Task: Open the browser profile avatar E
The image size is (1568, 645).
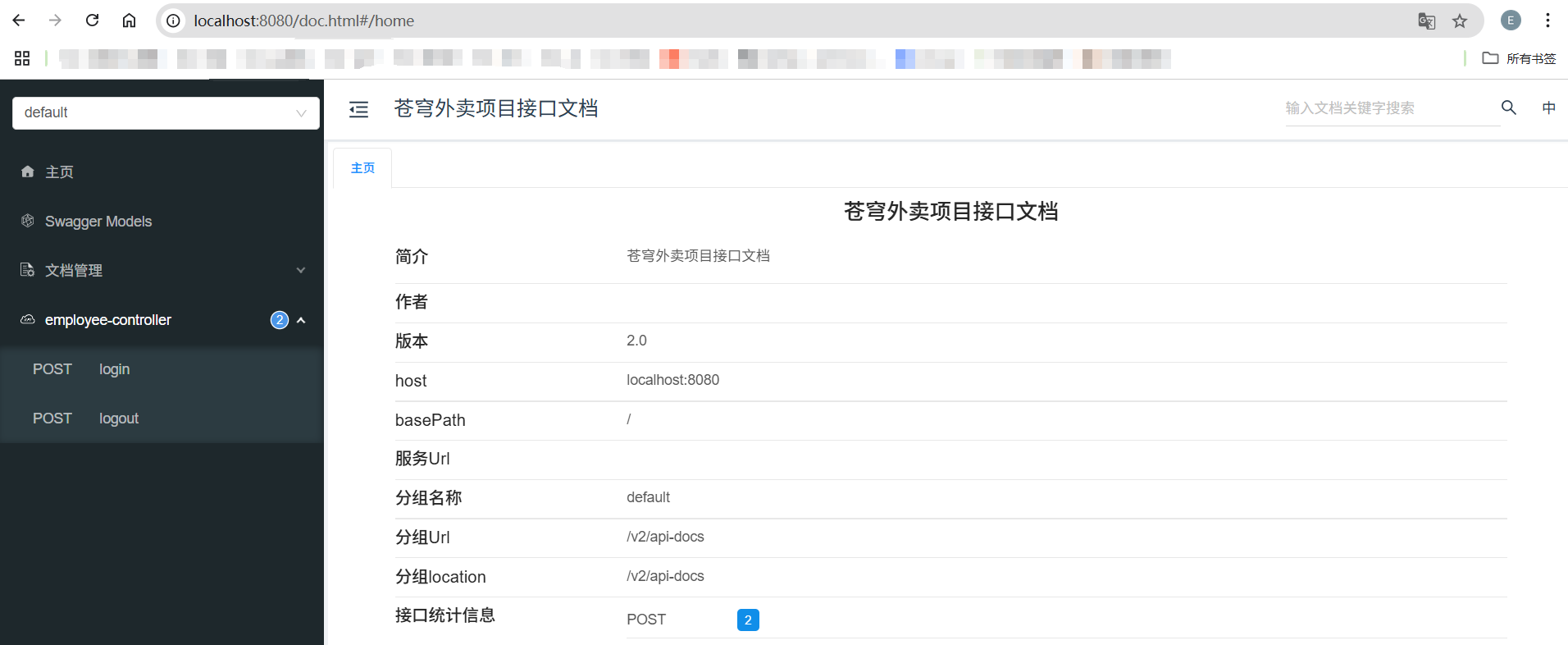Action: (1511, 21)
